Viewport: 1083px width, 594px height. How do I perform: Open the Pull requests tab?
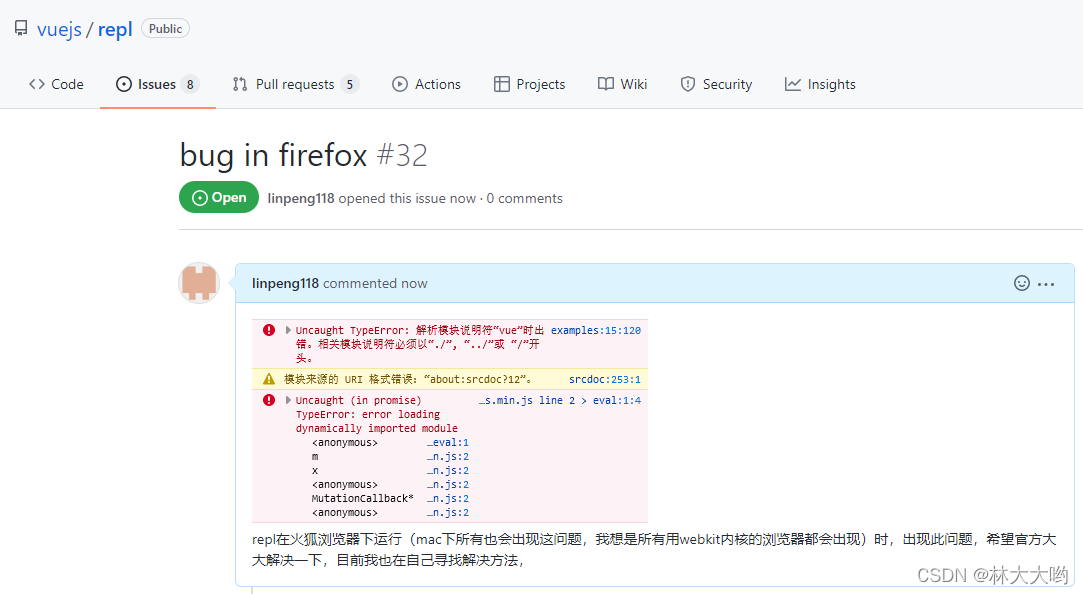(296, 84)
